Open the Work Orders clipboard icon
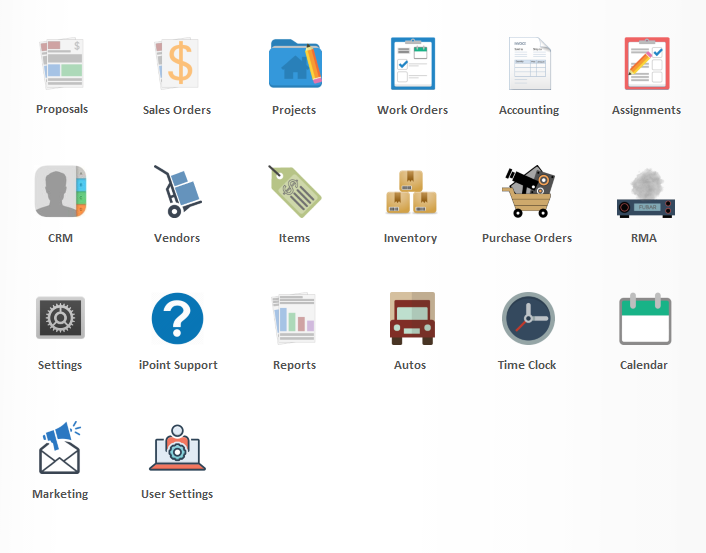706x553 pixels. coord(413,63)
